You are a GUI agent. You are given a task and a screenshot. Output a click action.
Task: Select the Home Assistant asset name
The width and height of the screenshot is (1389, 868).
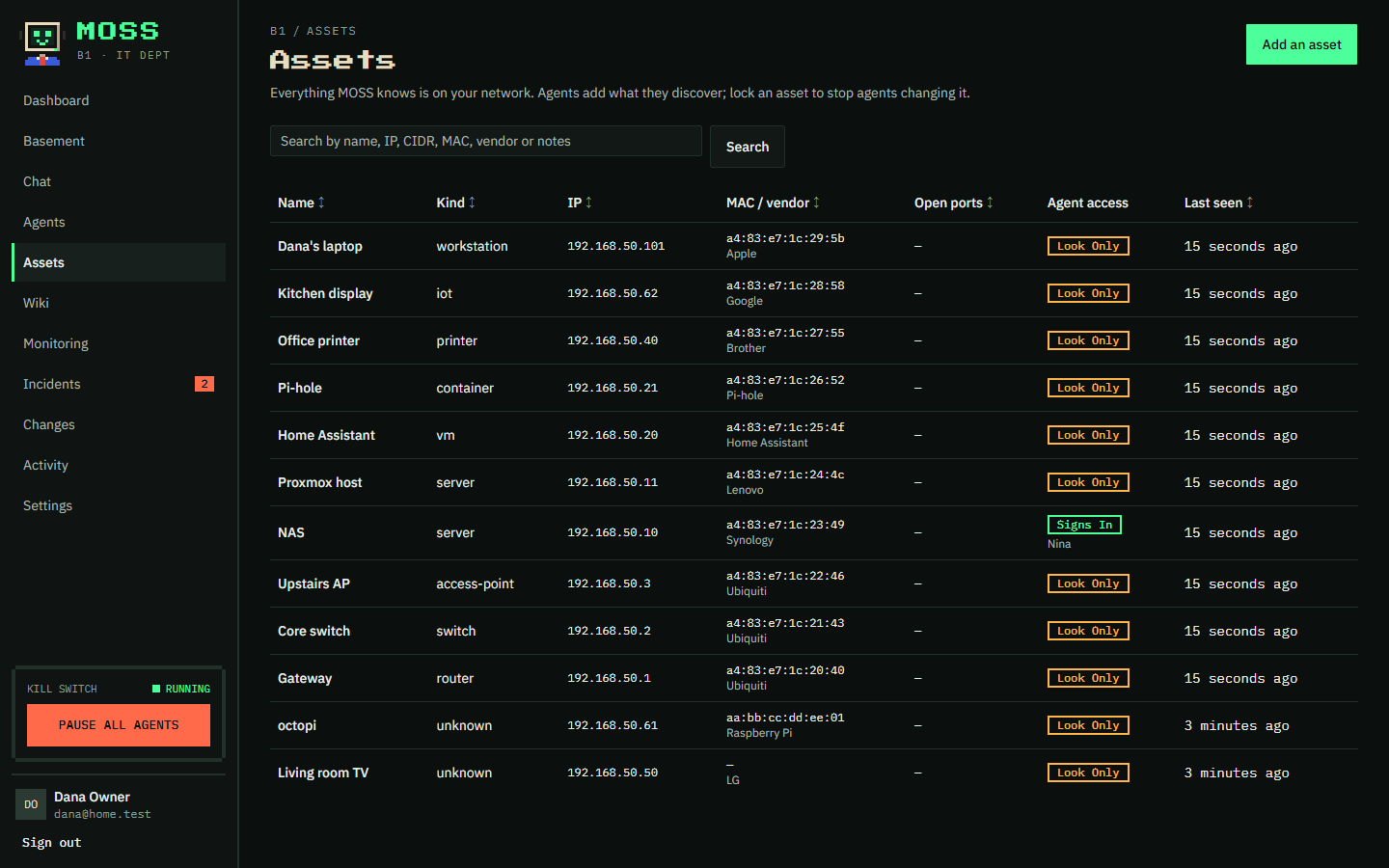326,435
